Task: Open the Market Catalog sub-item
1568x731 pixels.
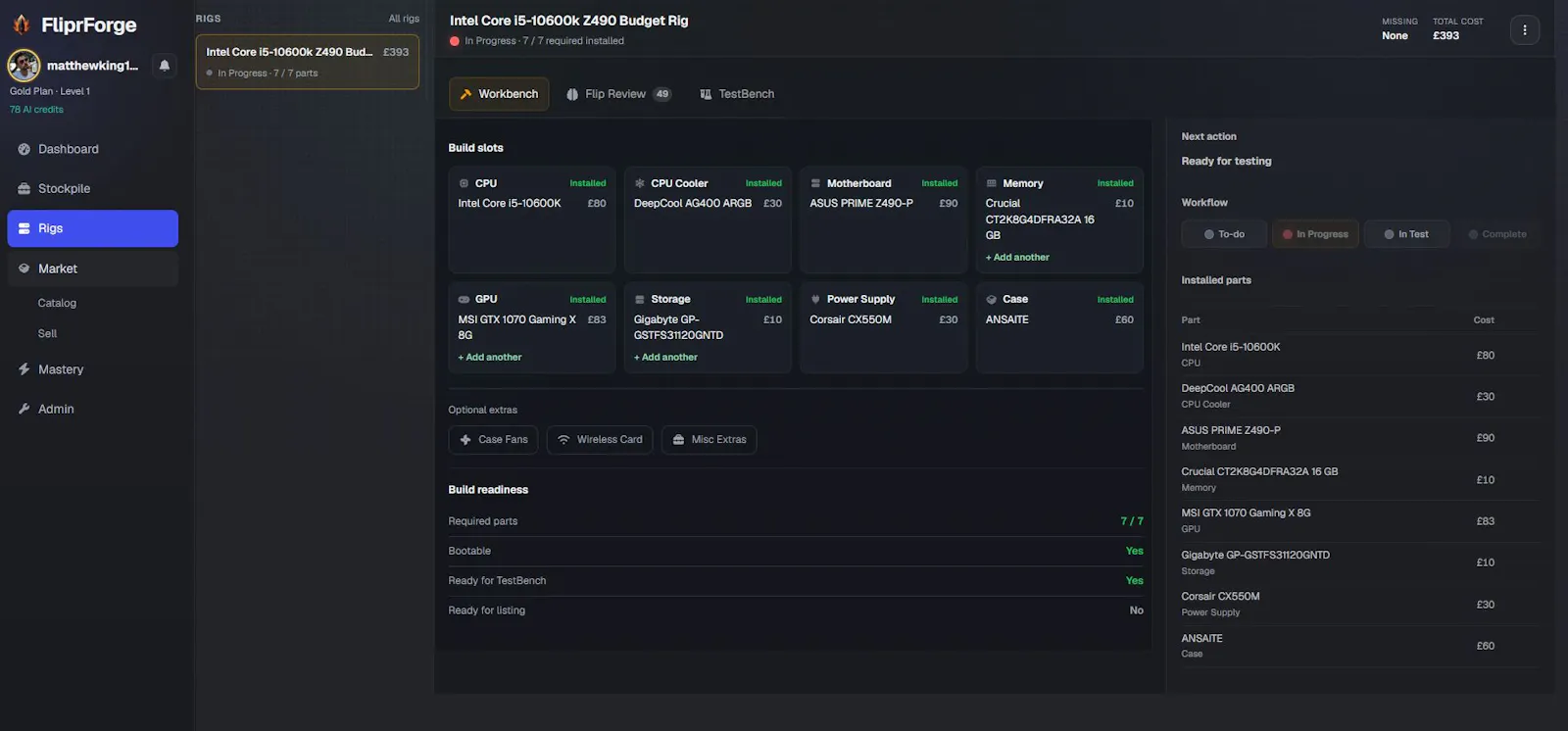Action: (57, 303)
